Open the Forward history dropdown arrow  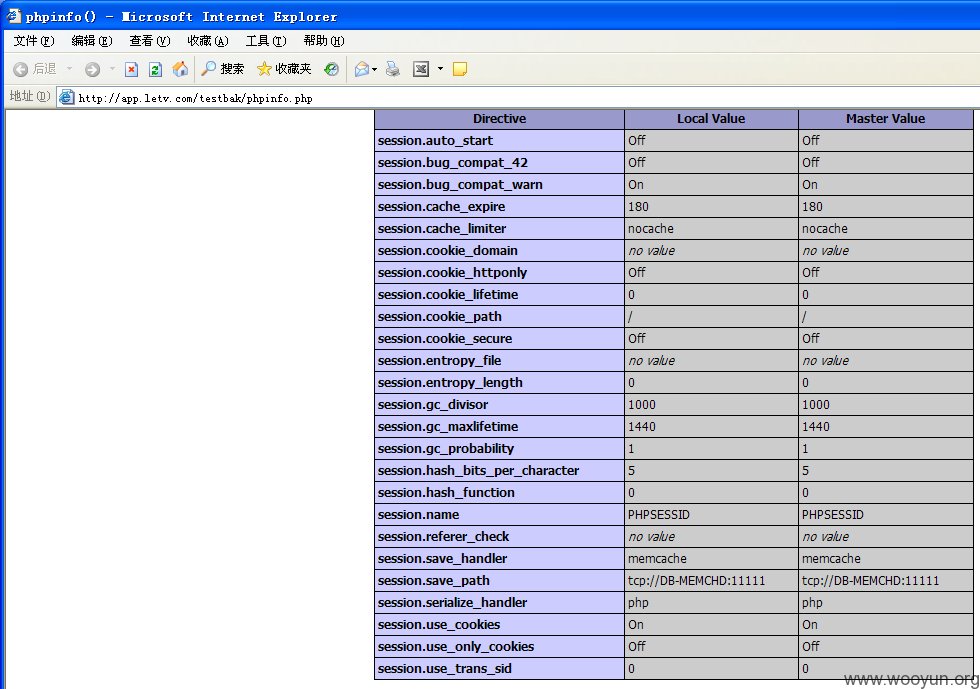(112, 69)
